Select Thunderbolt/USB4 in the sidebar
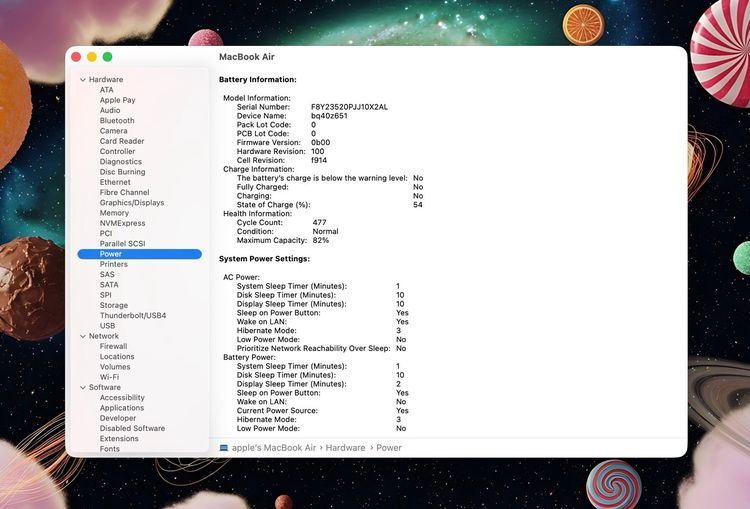 (133, 316)
